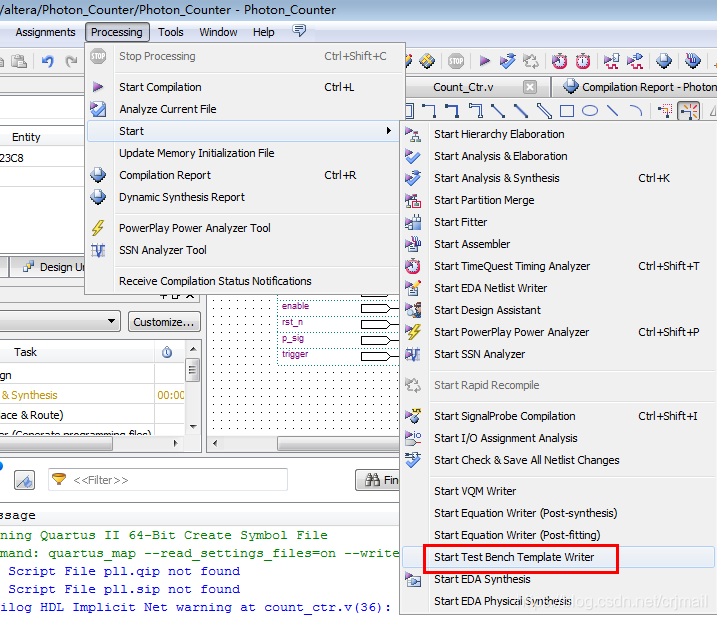Select the oval drawing tool
Screen dimensions: 717x620
(x=590, y=111)
